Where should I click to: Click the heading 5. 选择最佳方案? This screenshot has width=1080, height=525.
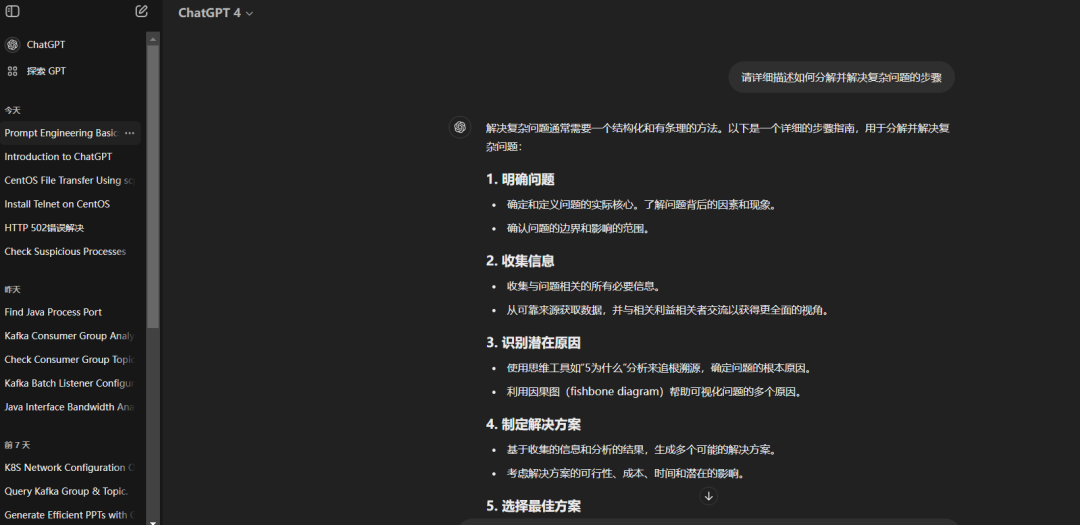[x=533, y=506]
